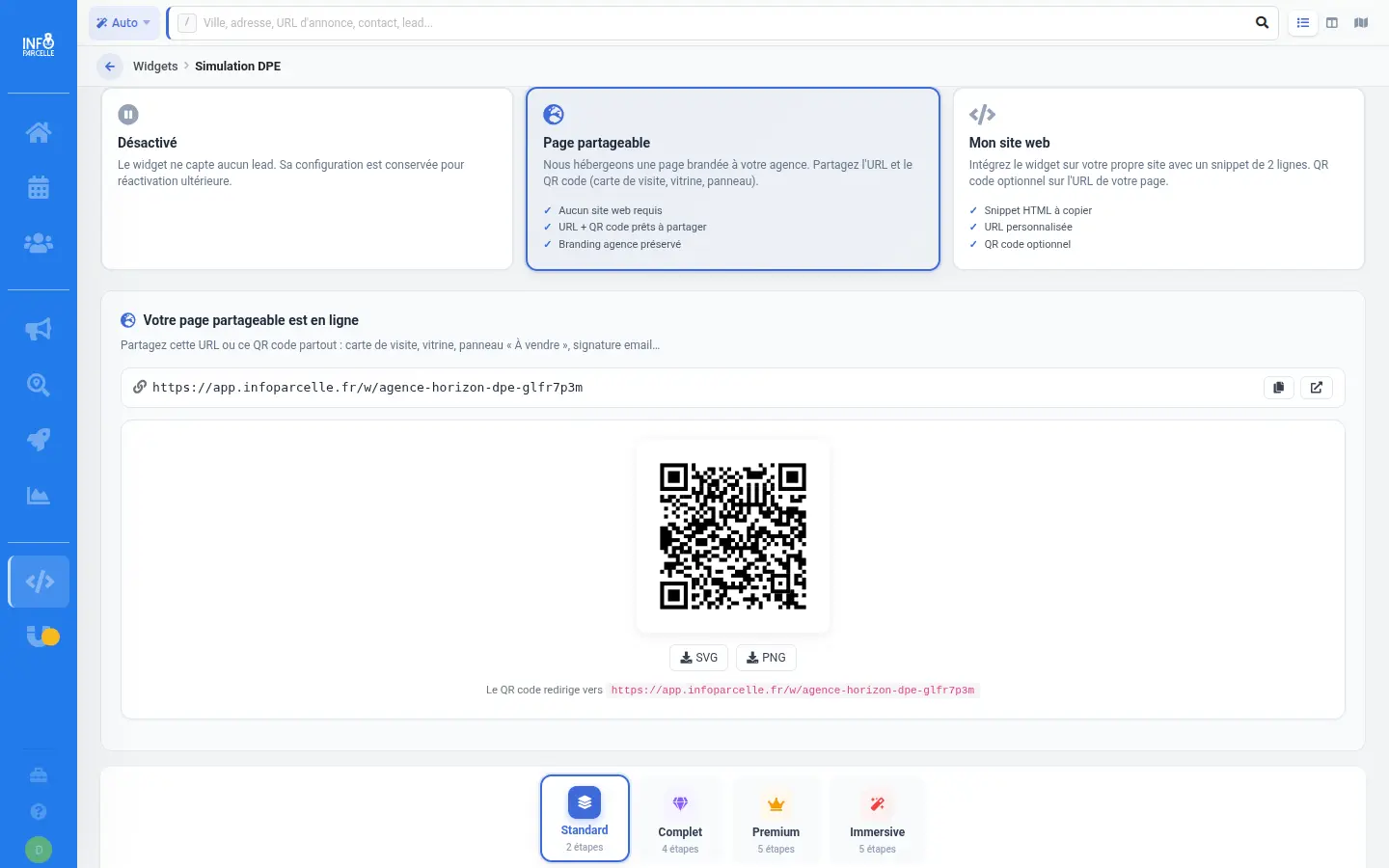Select the Immersive 5 étapes template
1389x868 pixels.
coord(877,821)
